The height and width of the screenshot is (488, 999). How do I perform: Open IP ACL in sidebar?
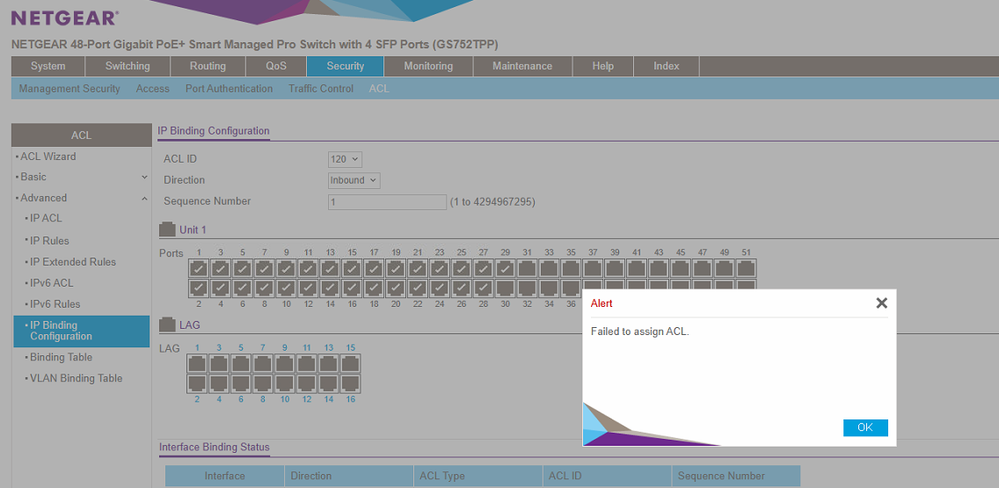[x=46, y=218]
